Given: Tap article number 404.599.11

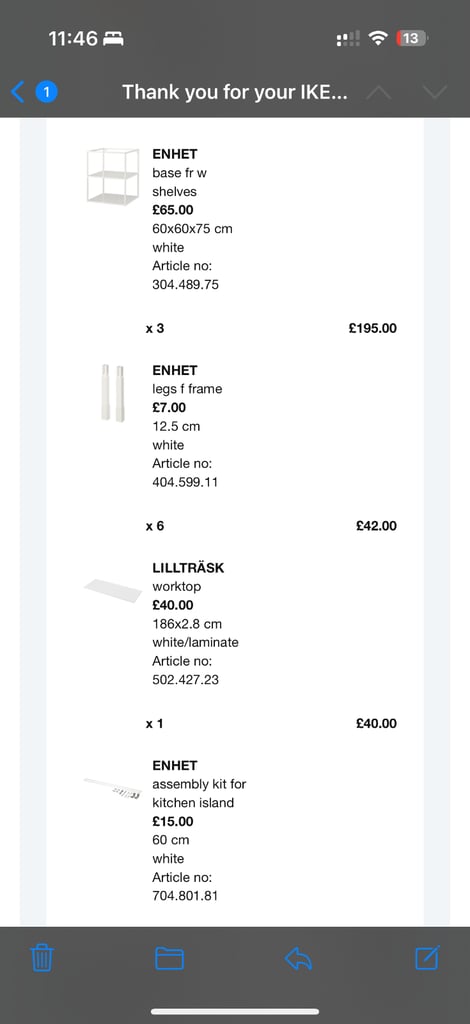Looking at the screenshot, I should (185, 482).
